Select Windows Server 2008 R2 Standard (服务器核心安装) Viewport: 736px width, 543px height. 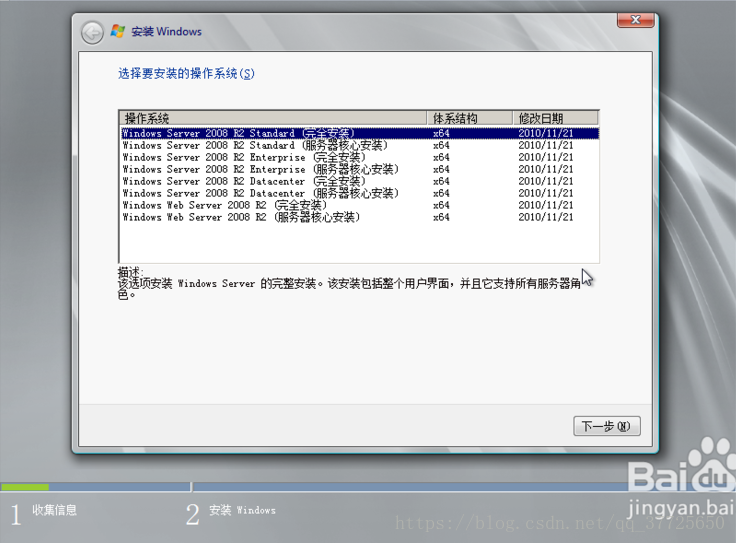point(360,145)
